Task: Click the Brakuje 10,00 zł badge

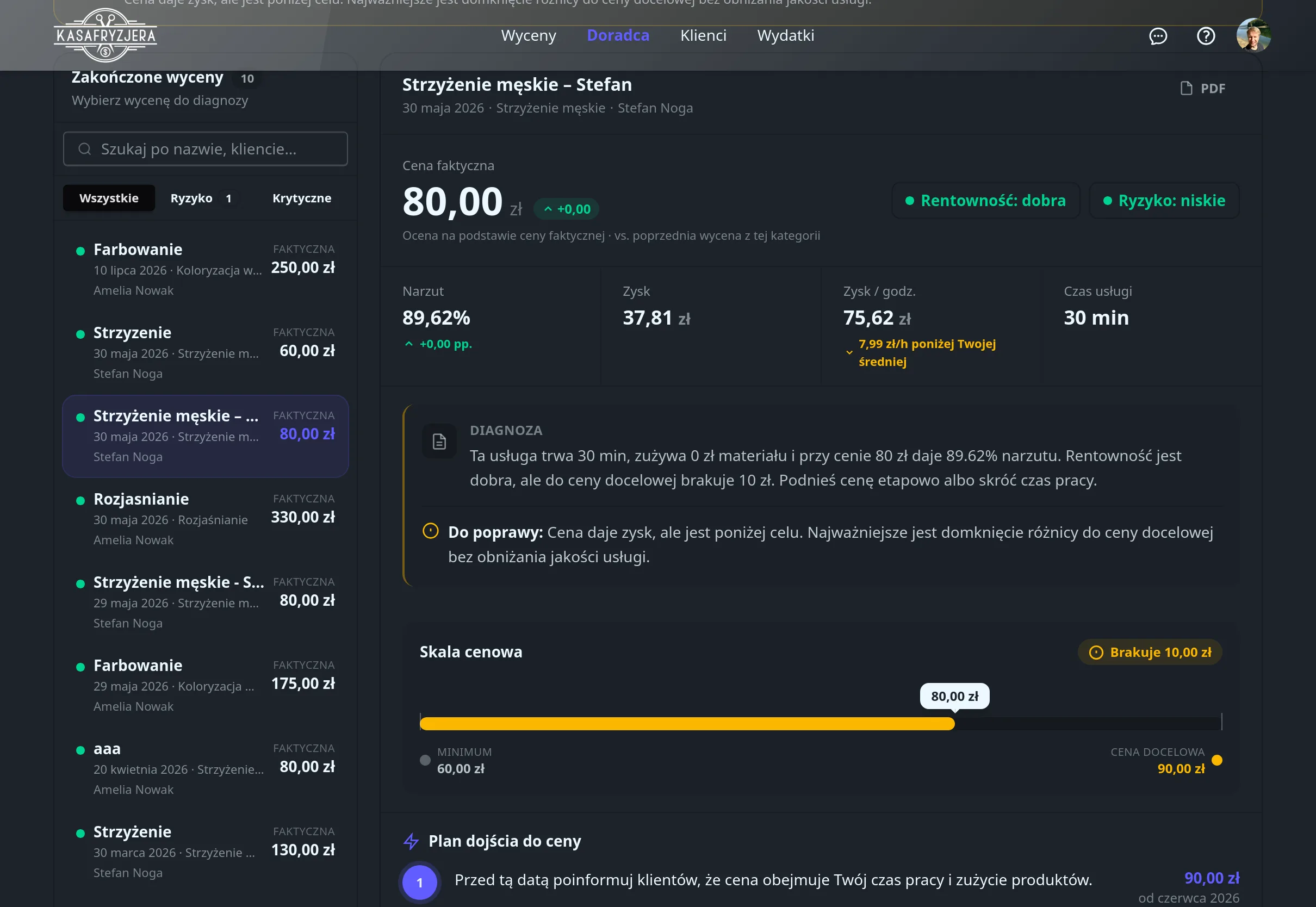Action: (1149, 652)
